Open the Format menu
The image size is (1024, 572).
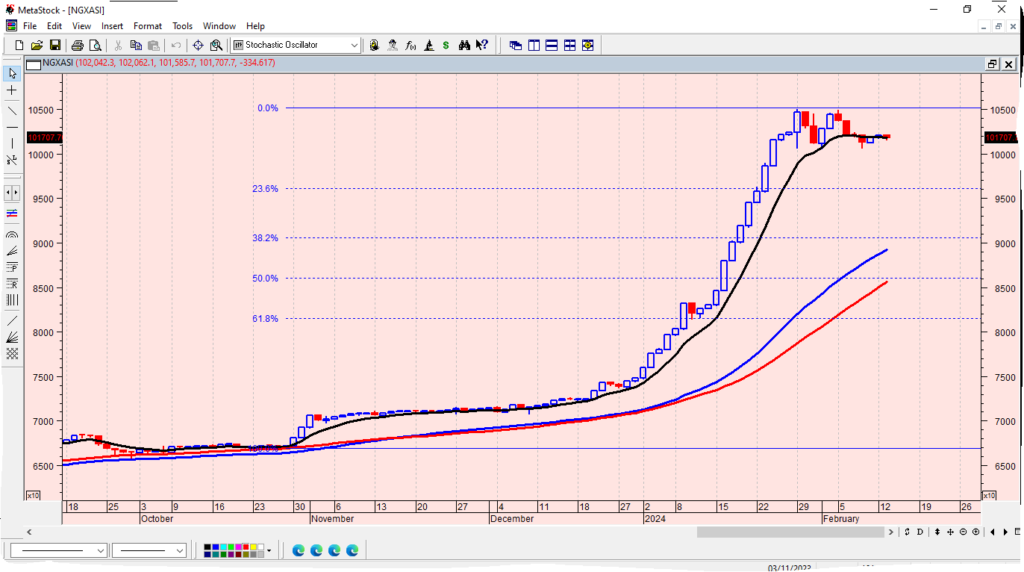click(148, 25)
